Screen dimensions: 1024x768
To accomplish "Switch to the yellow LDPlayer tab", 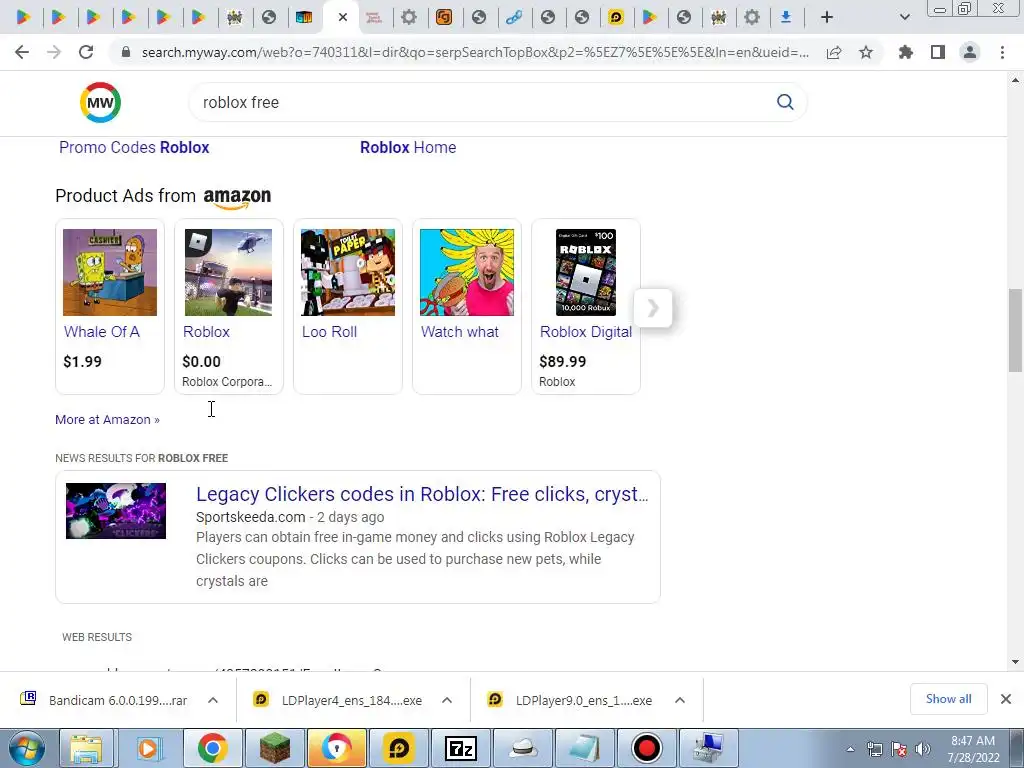I will point(616,18).
